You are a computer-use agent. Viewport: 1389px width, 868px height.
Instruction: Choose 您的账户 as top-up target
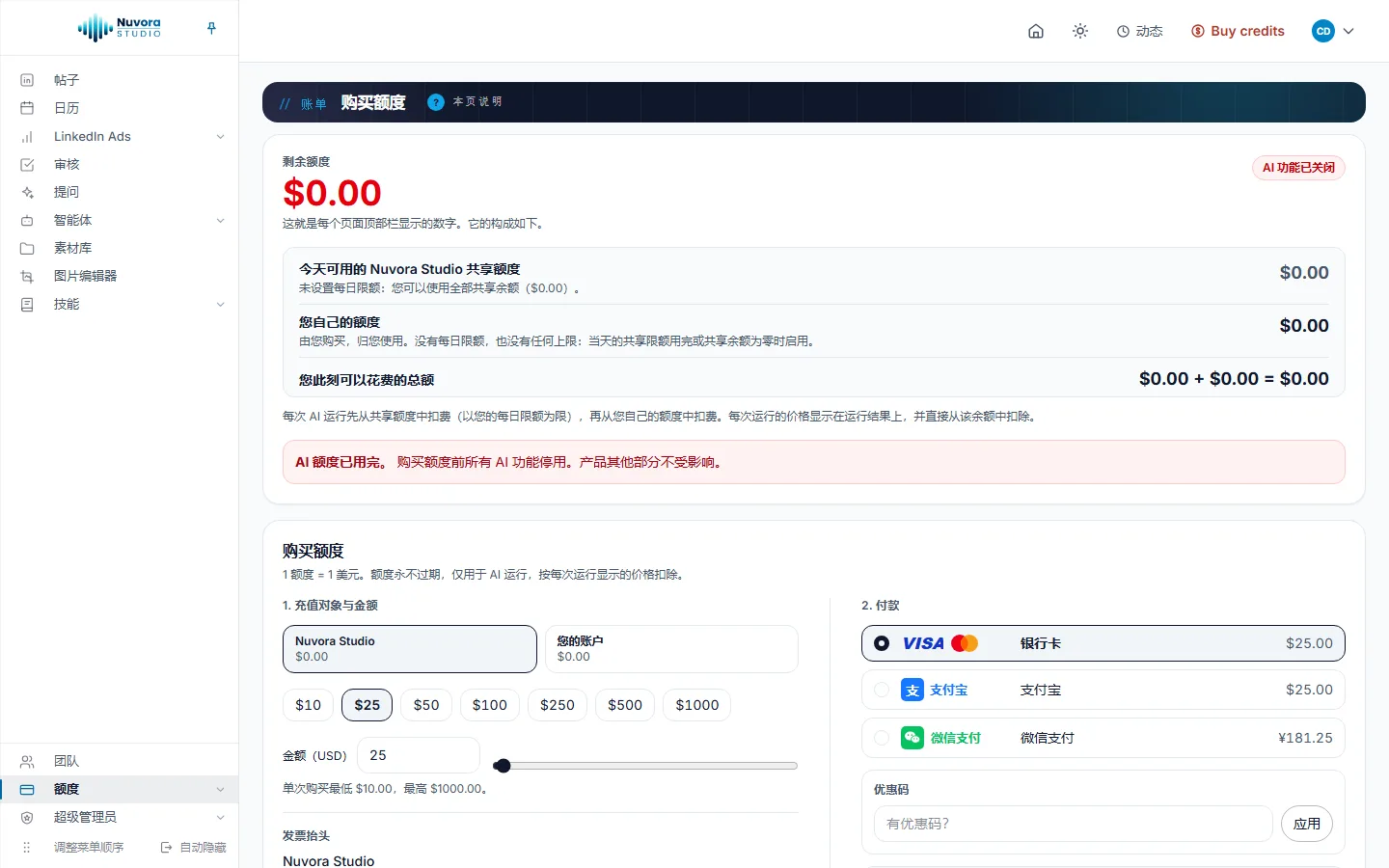point(671,649)
